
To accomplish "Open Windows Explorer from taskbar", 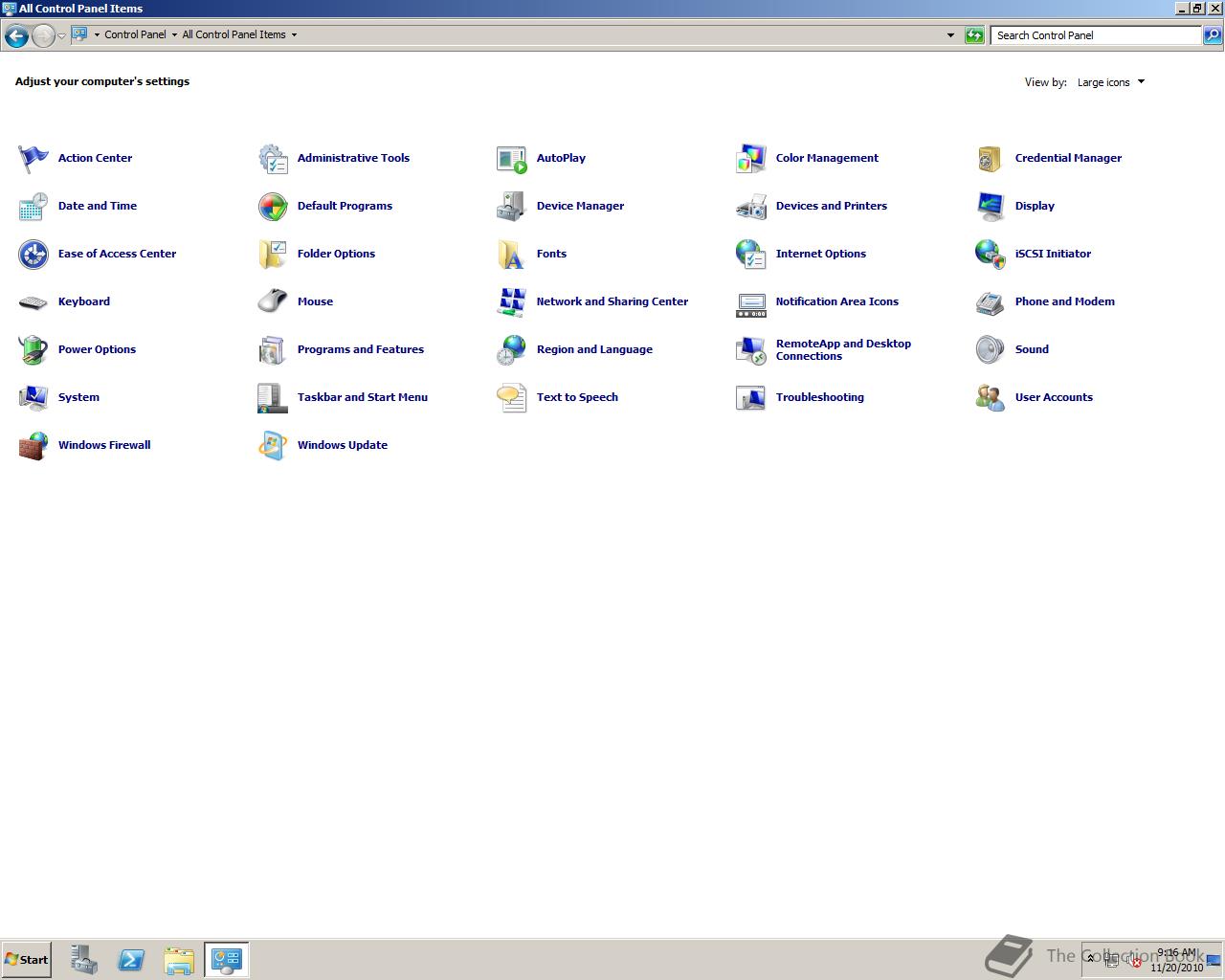I will coord(179,960).
